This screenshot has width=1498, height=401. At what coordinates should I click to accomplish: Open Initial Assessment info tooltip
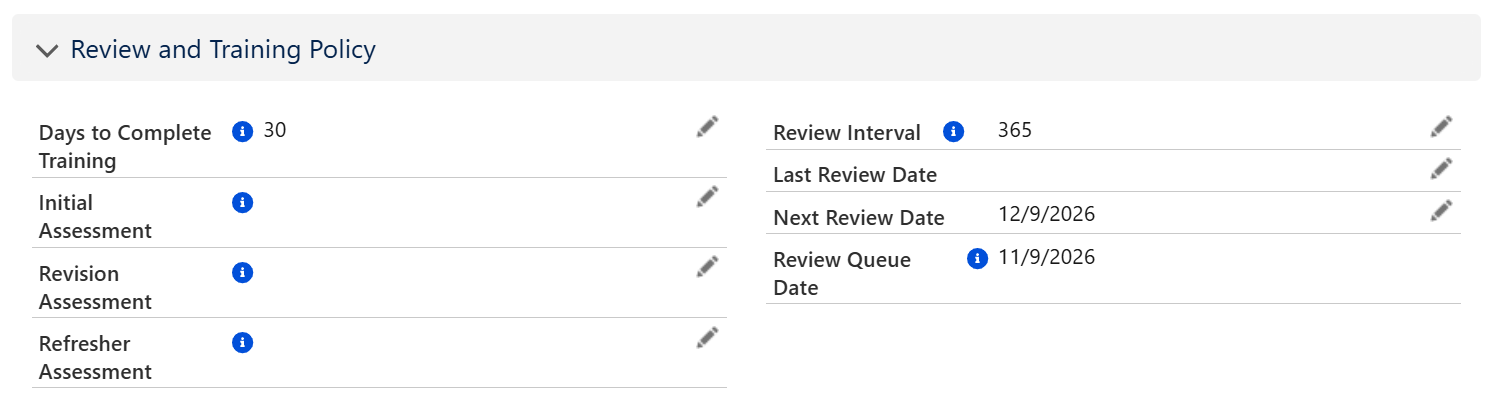[x=242, y=203]
